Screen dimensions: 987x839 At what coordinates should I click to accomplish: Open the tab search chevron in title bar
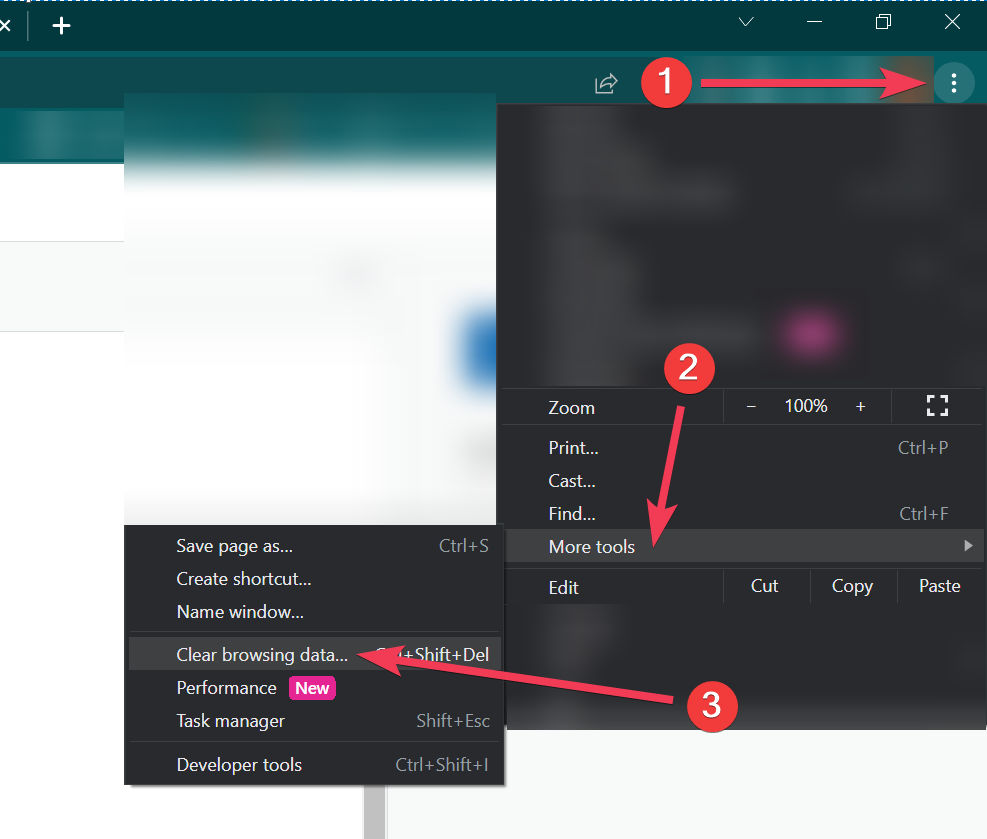tap(746, 22)
